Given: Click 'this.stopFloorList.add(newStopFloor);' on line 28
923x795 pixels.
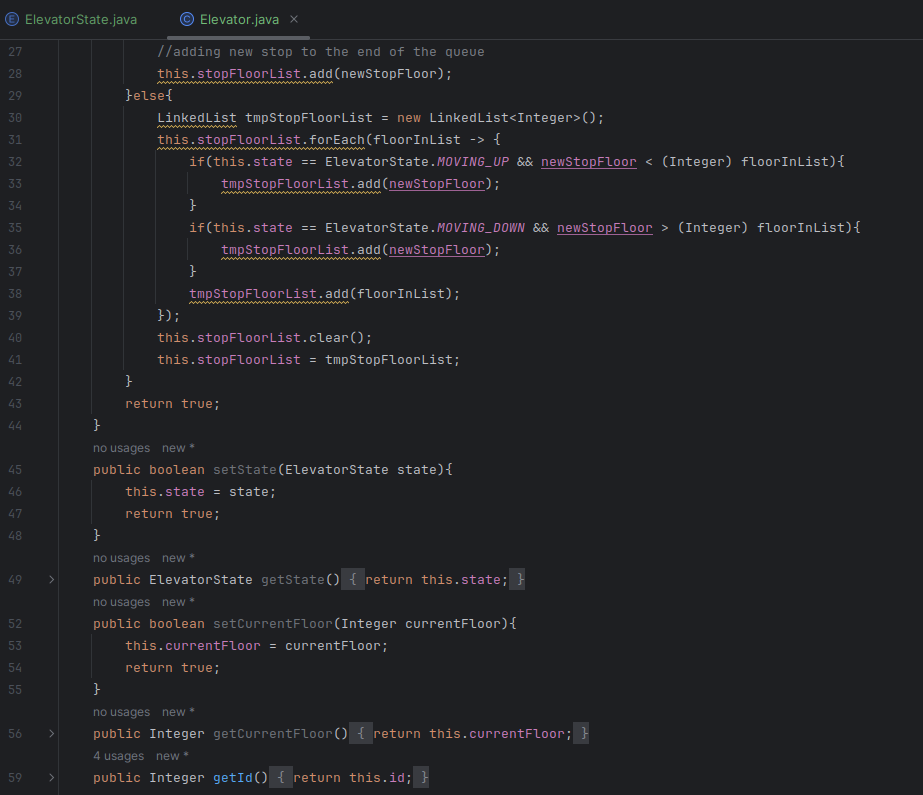Looking at the screenshot, I should 304,74.
